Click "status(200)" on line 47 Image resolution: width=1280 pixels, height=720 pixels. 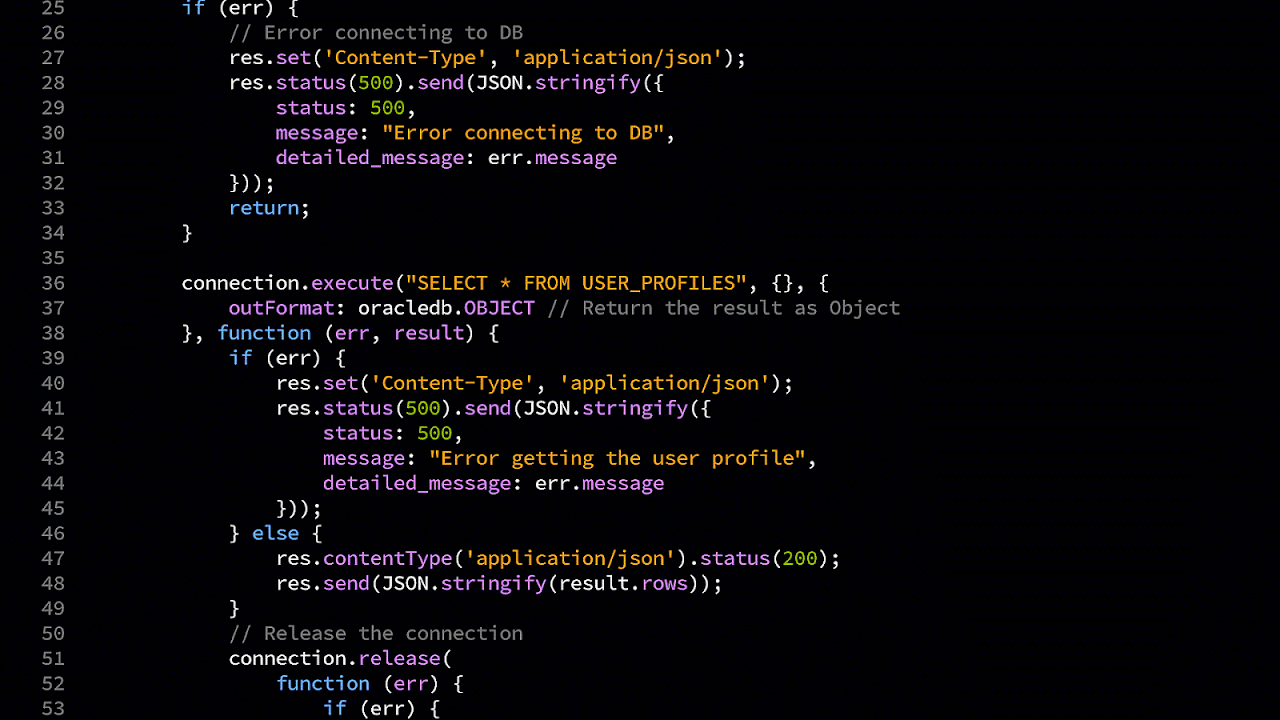[x=765, y=558]
